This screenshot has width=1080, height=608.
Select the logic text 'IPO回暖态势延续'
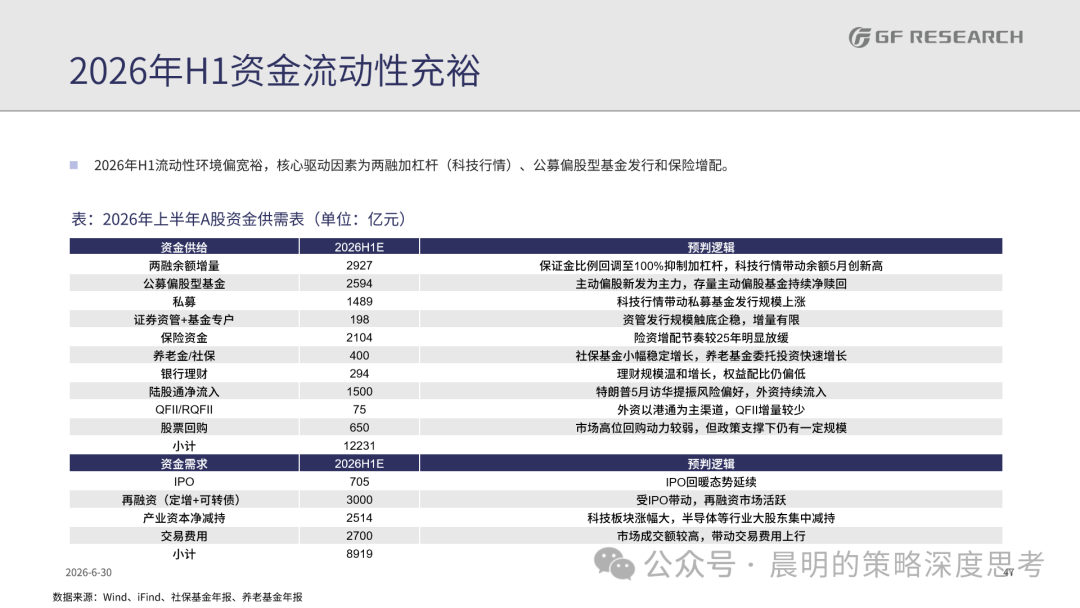(711, 482)
